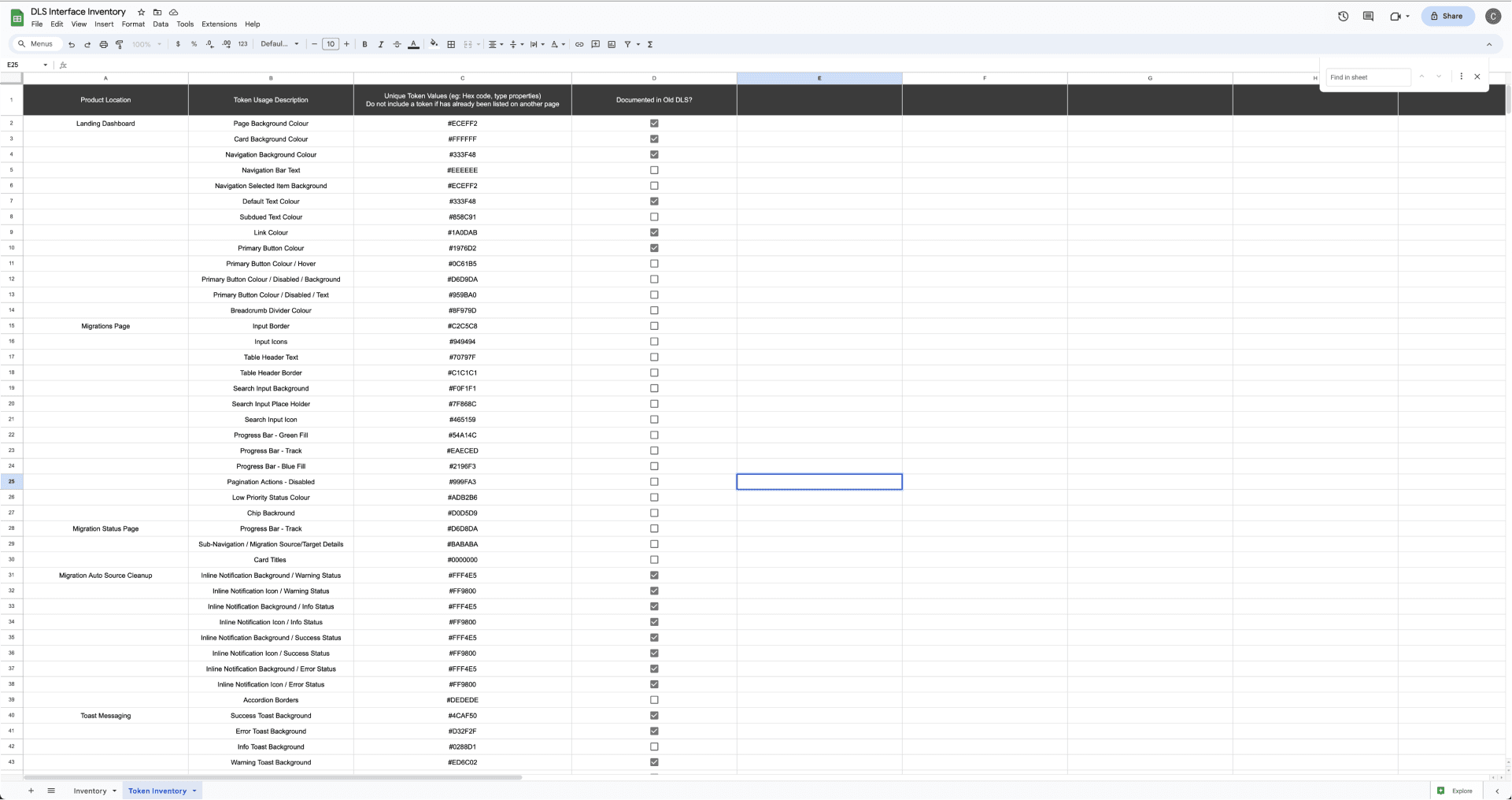Click the Add Sheet plus icon
Image resolution: width=1512 pixels, height=800 pixels.
[x=31, y=791]
